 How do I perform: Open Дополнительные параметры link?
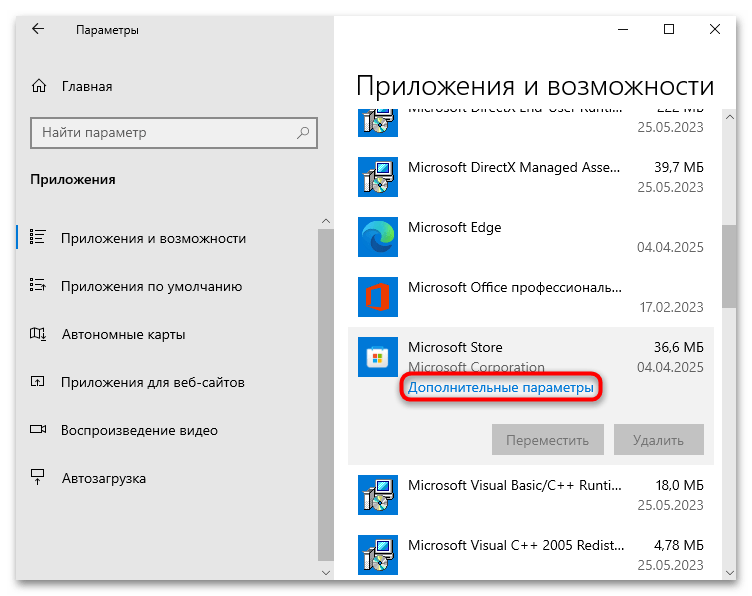(x=500, y=387)
